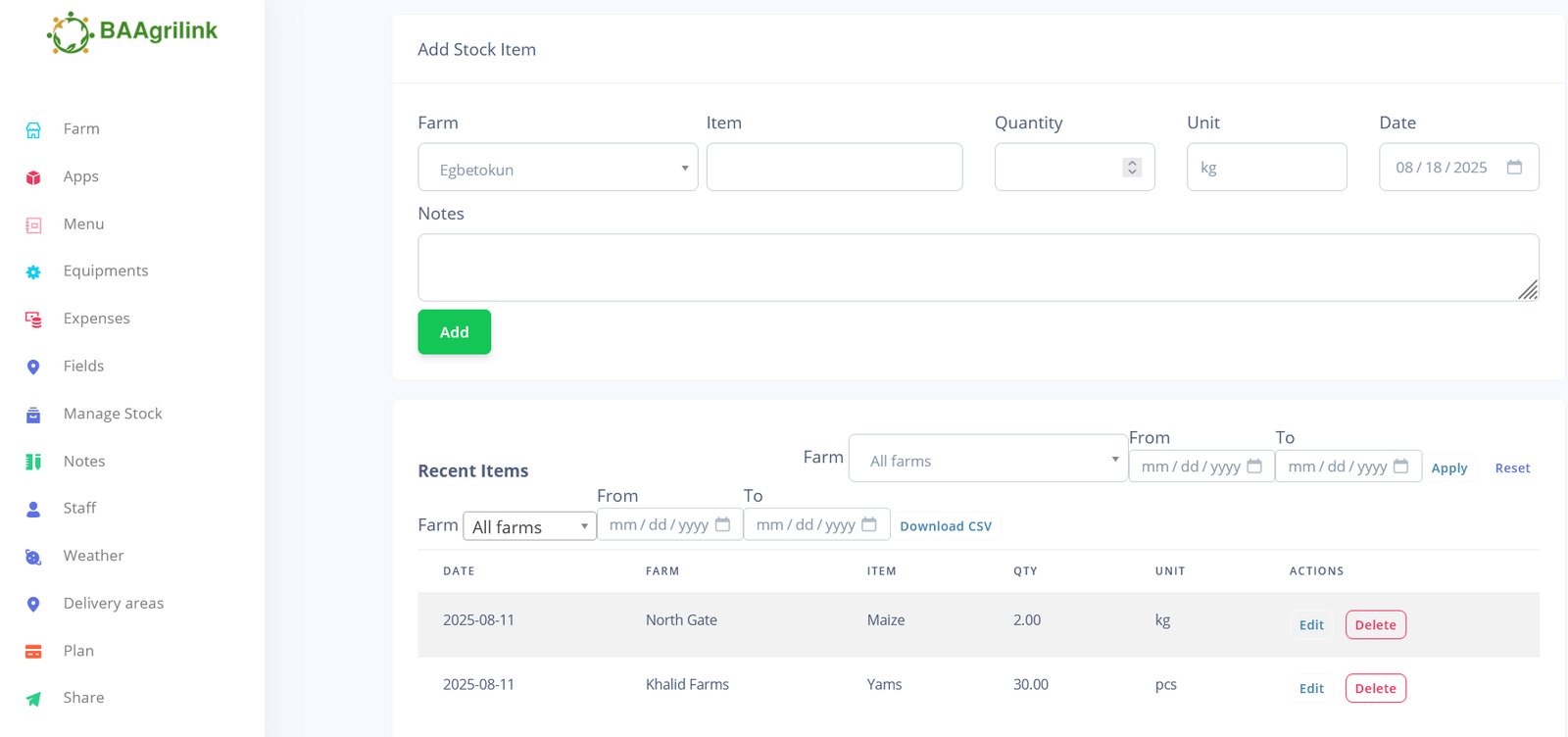Open the Weather icon in sidebar

point(33,557)
